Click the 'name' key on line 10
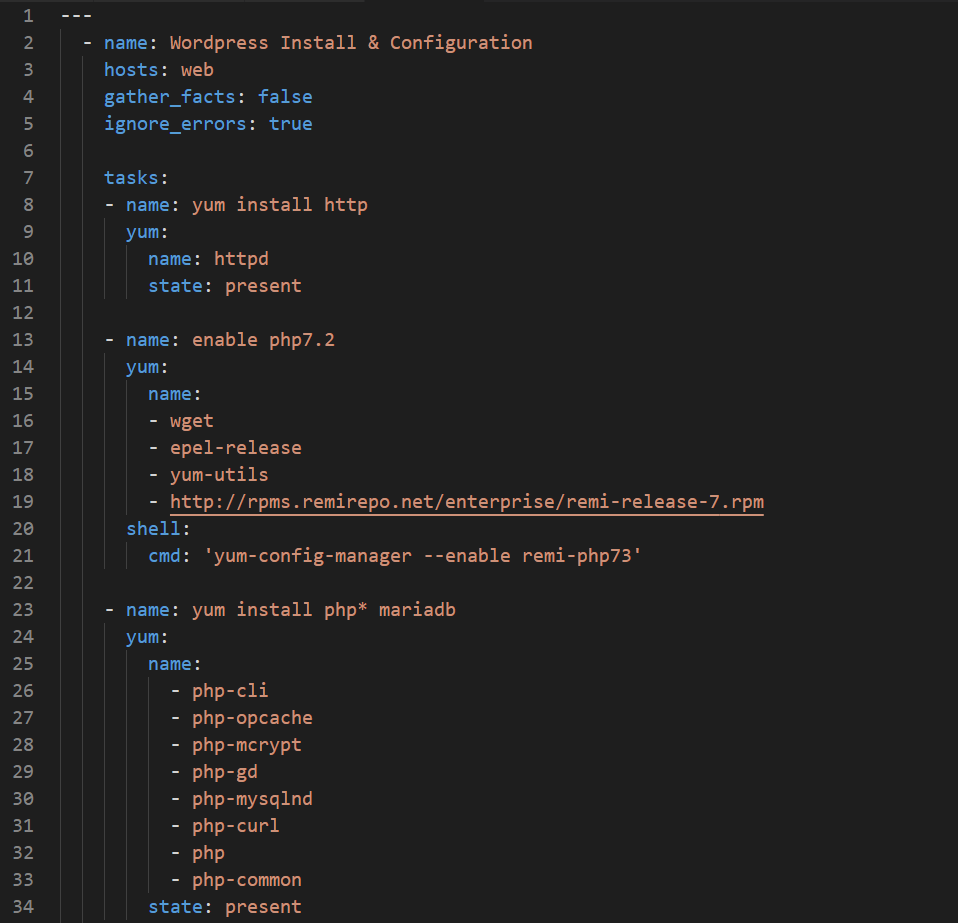The width and height of the screenshot is (958, 923). click(170, 259)
